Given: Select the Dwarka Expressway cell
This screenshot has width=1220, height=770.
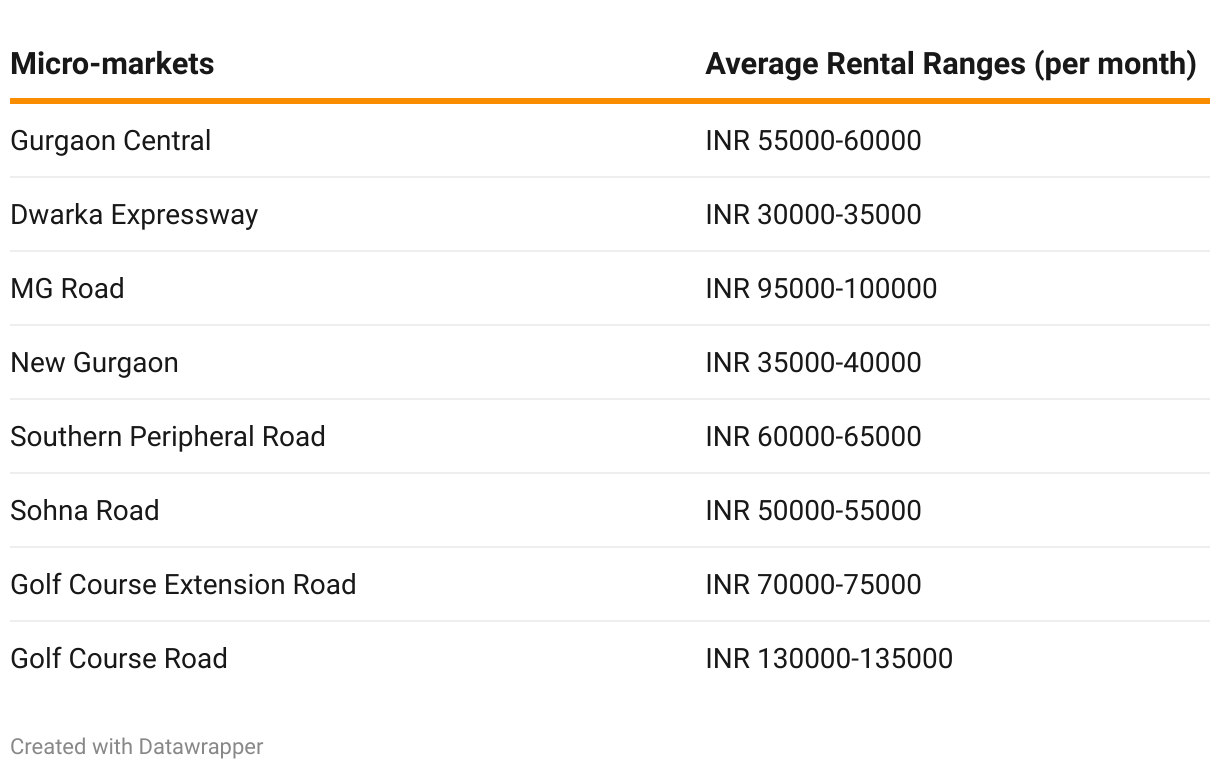Looking at the screenshot, I should pos(134,215).
